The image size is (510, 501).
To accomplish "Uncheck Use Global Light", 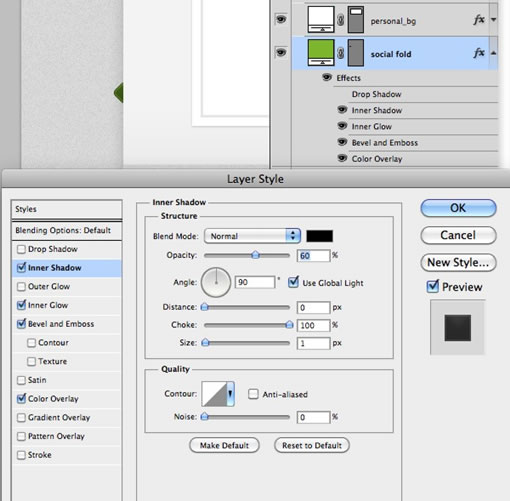I will pos(293,282).
